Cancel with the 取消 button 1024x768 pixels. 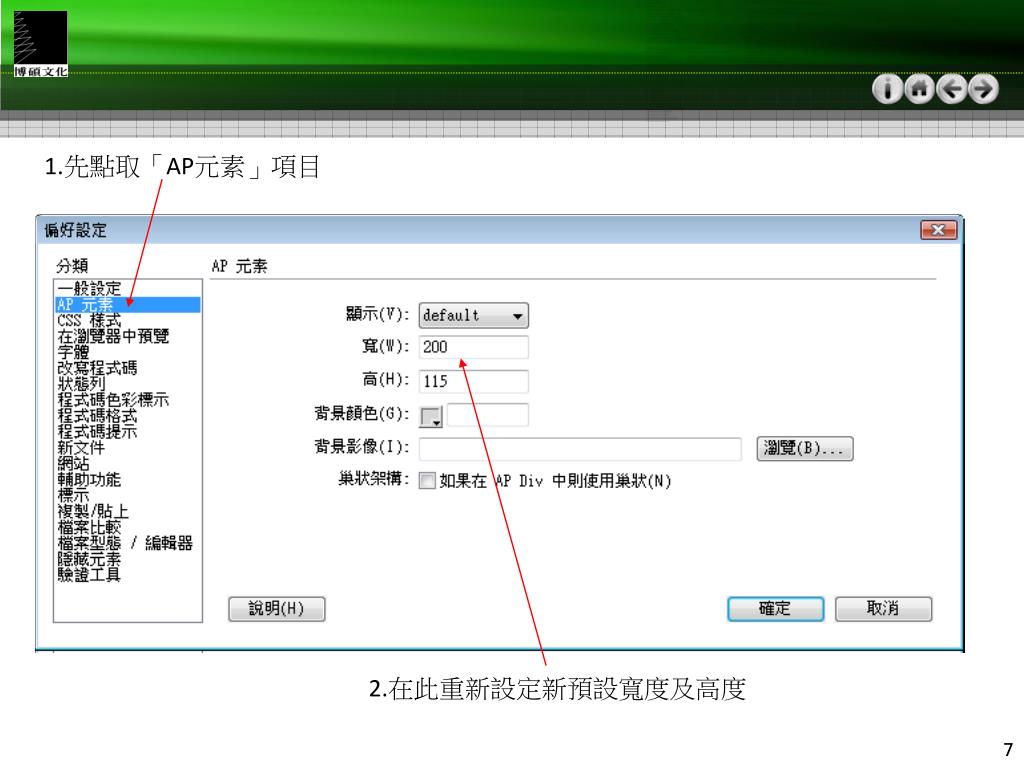[x=883, y=609]
